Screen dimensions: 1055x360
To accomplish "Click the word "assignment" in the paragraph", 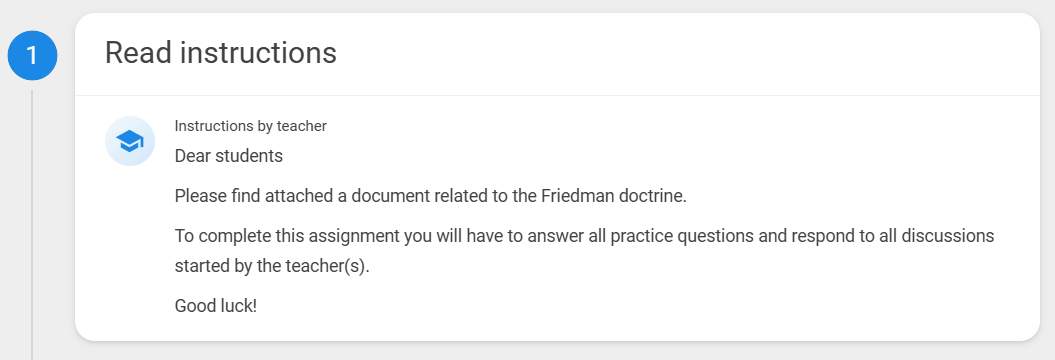I will [x=357, y=237].
